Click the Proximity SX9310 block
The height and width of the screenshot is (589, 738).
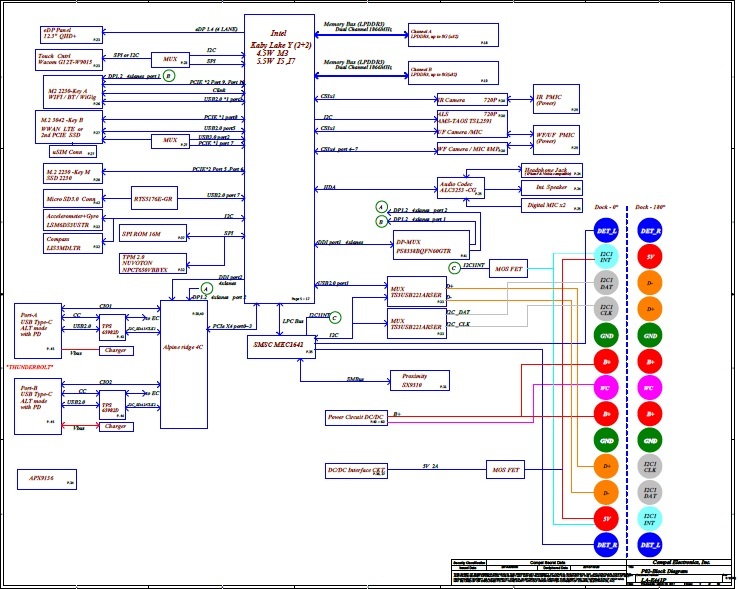pyautogui.click(x=412, y=380)
